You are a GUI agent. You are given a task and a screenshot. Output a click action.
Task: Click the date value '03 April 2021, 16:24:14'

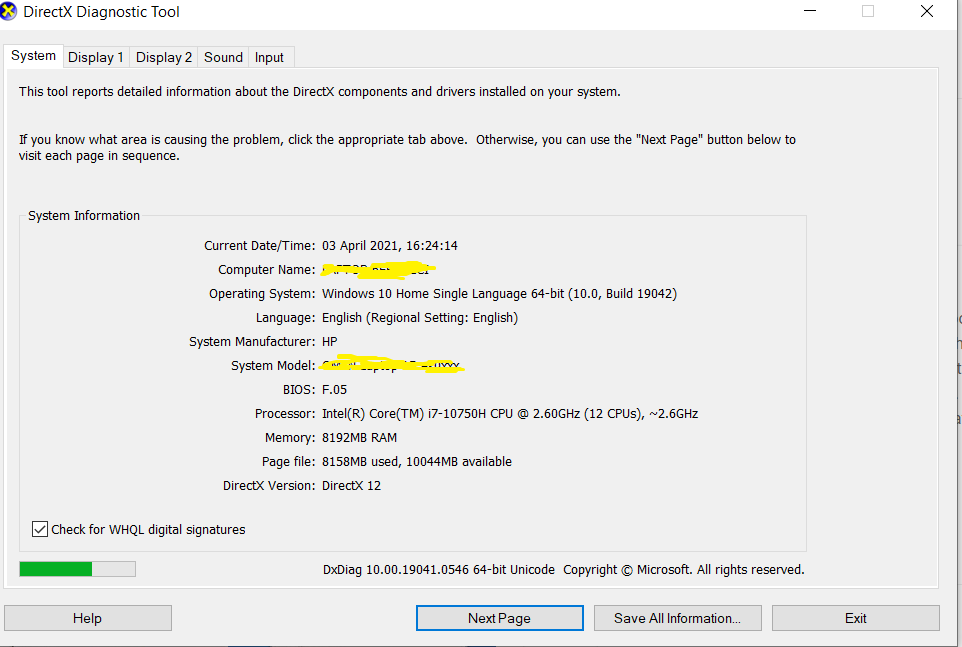point(390,246)
